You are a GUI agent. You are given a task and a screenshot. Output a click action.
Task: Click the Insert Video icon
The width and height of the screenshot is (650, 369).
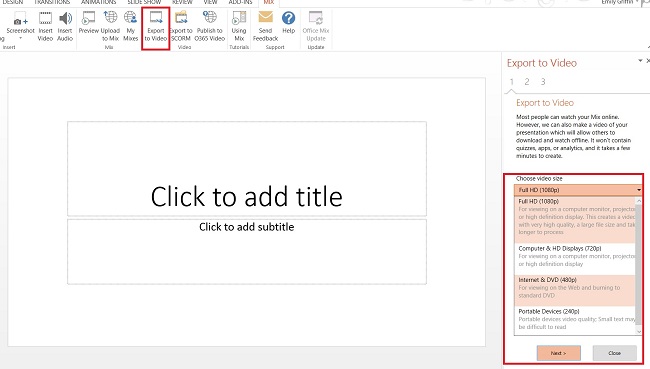[x=45, y=19]
